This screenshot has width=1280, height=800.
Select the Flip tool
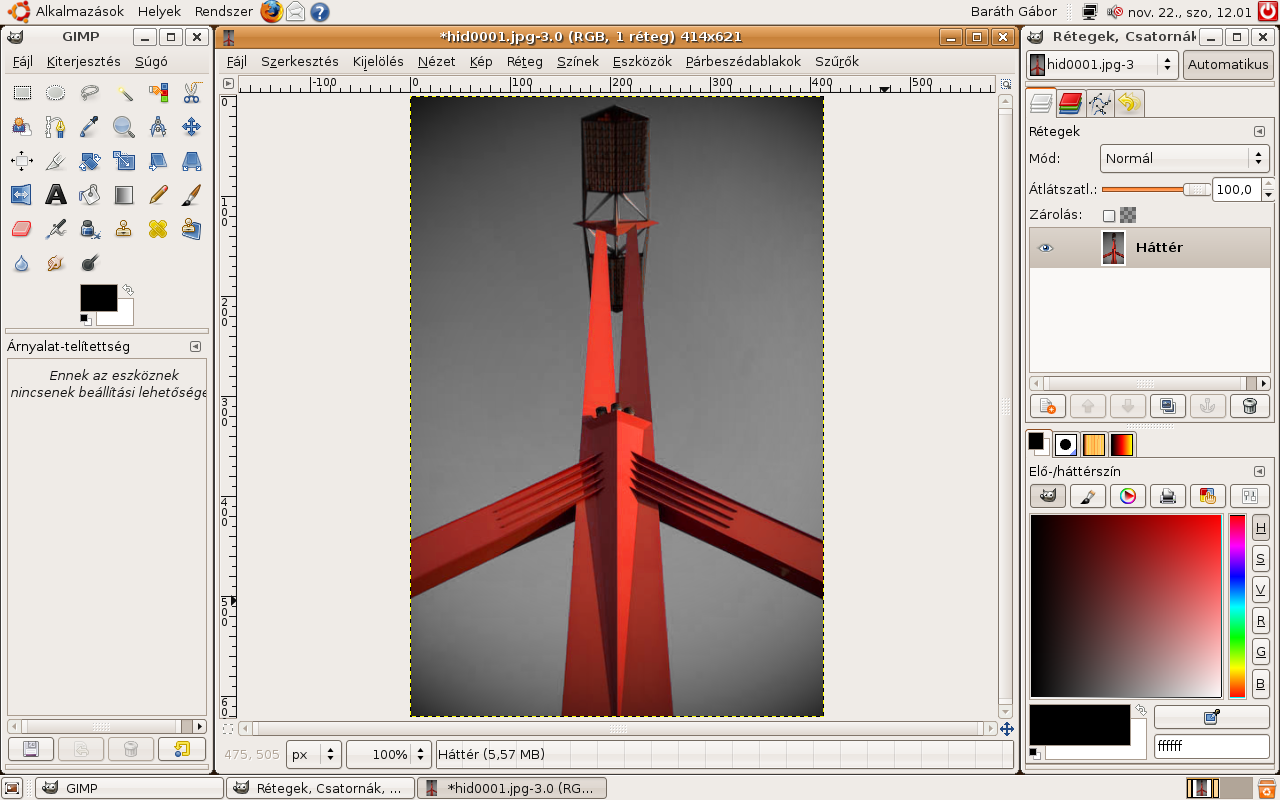click(x=22, y=195)
